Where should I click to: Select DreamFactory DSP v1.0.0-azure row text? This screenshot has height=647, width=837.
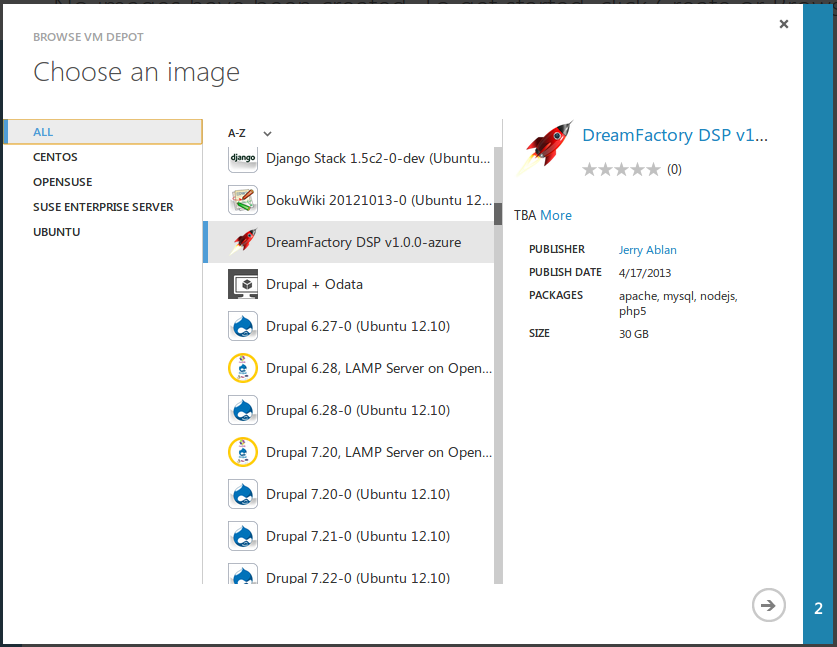364,242
